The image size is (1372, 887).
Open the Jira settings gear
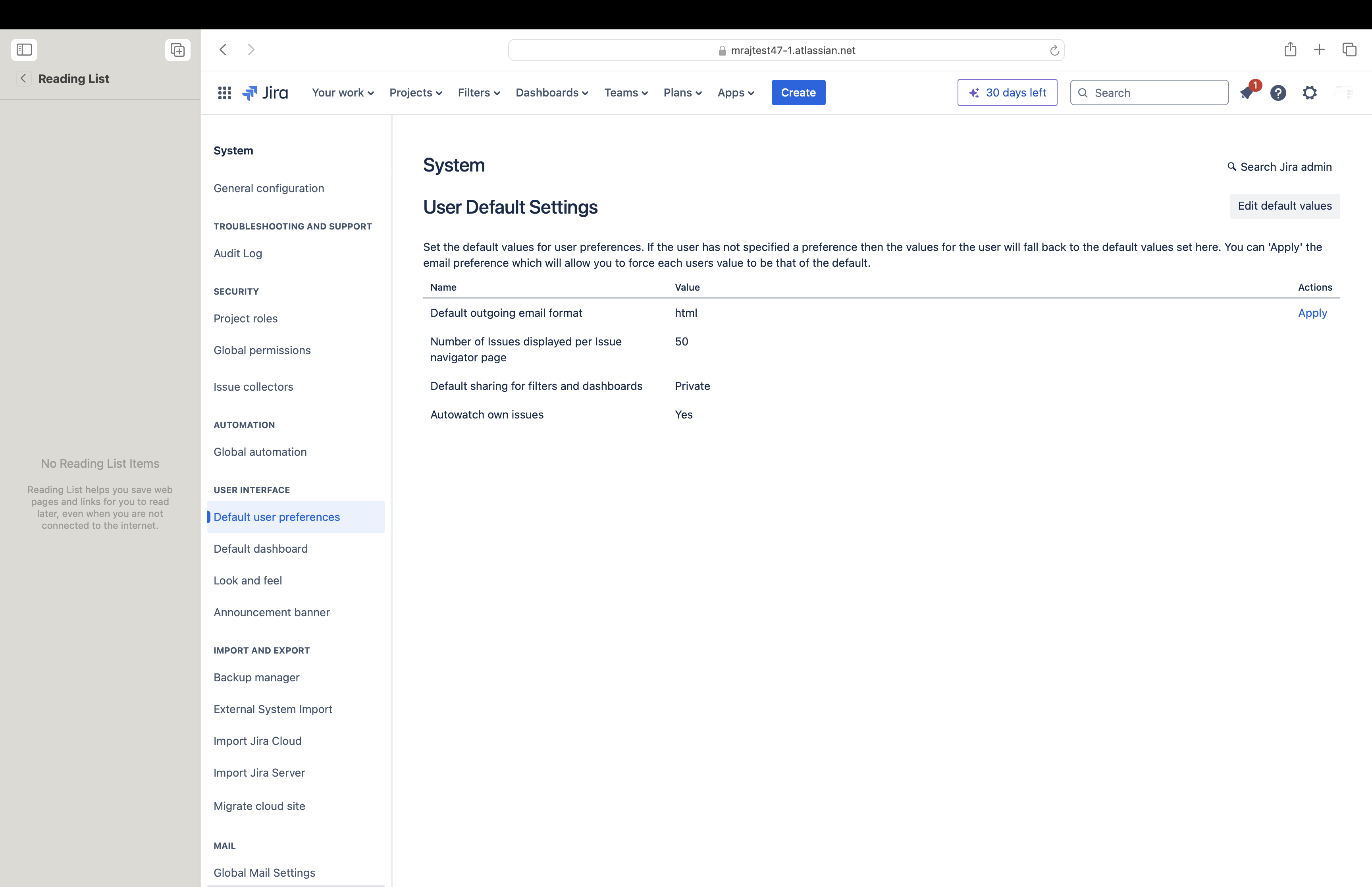tap(1309, 93)
